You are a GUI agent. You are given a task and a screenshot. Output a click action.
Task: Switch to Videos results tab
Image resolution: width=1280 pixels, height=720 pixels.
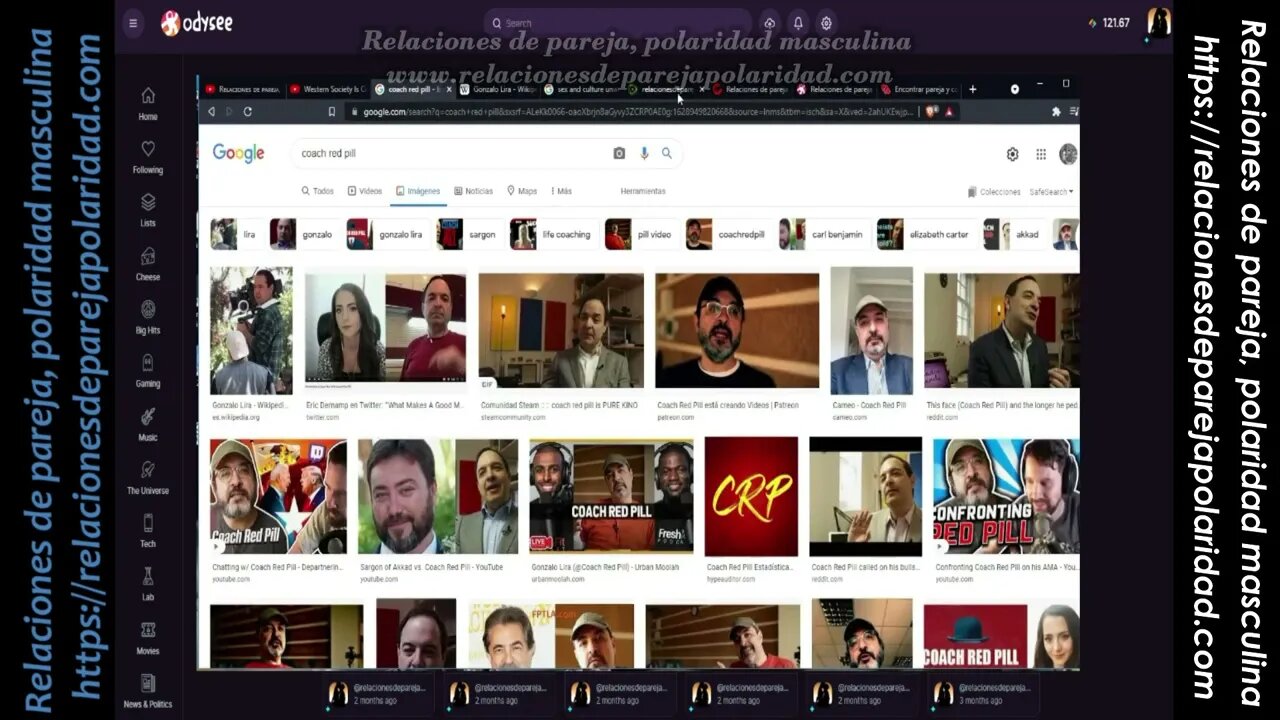tap(365, 191)
